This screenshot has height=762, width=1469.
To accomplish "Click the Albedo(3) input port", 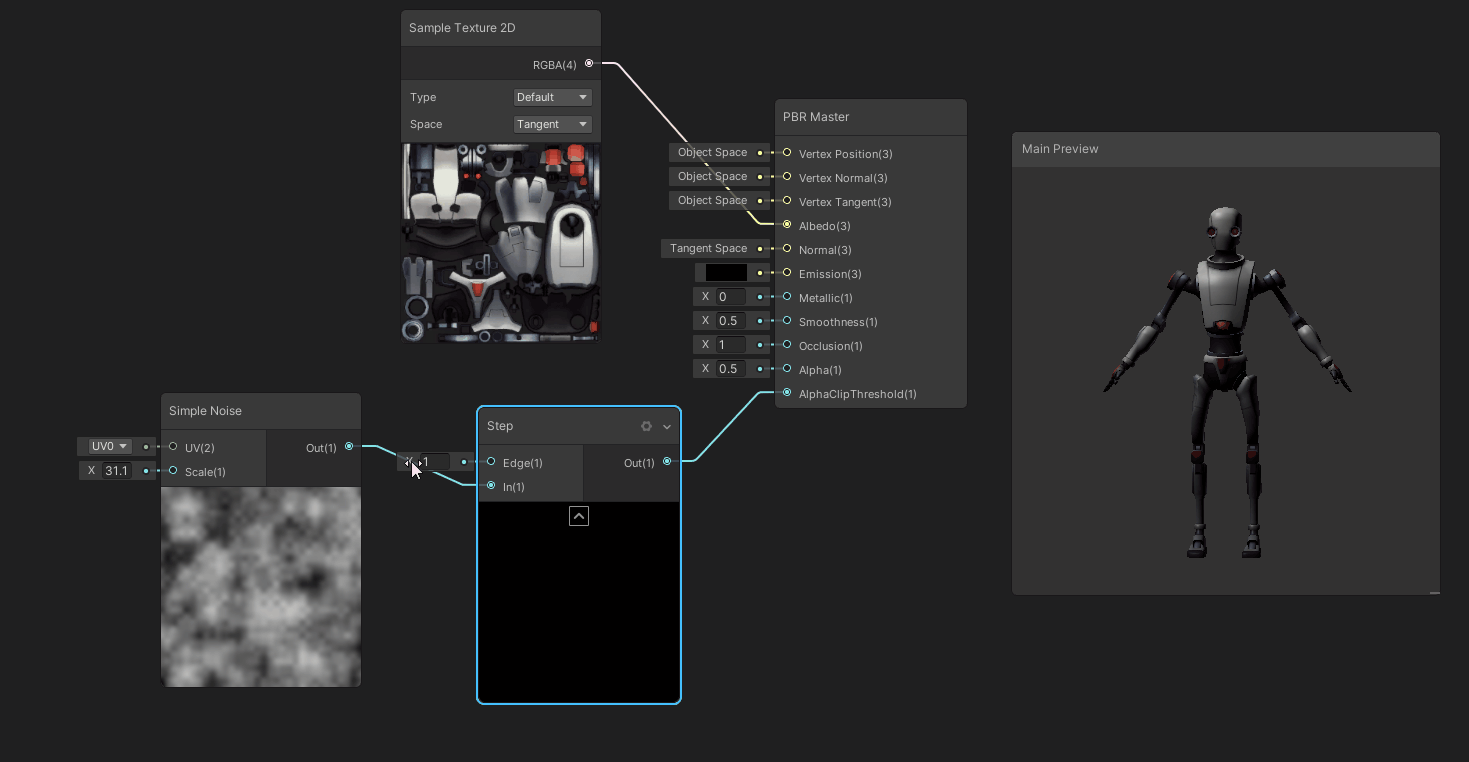I will 787,225.
